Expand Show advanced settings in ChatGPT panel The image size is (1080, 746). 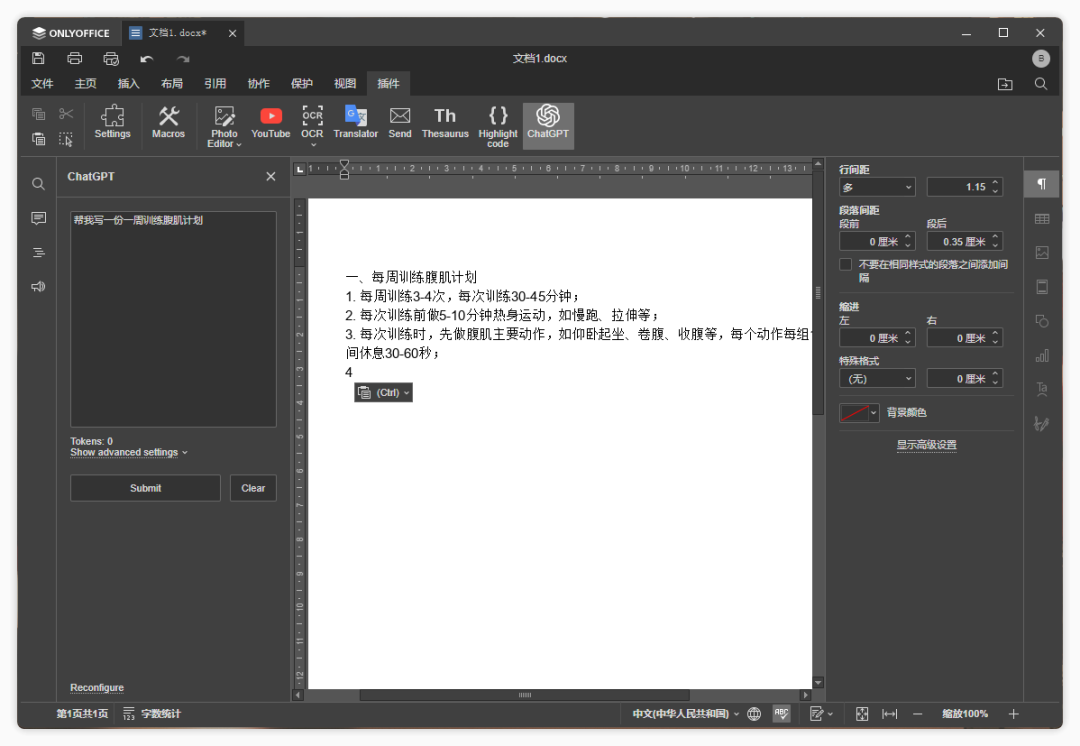[x=128, y=453]
